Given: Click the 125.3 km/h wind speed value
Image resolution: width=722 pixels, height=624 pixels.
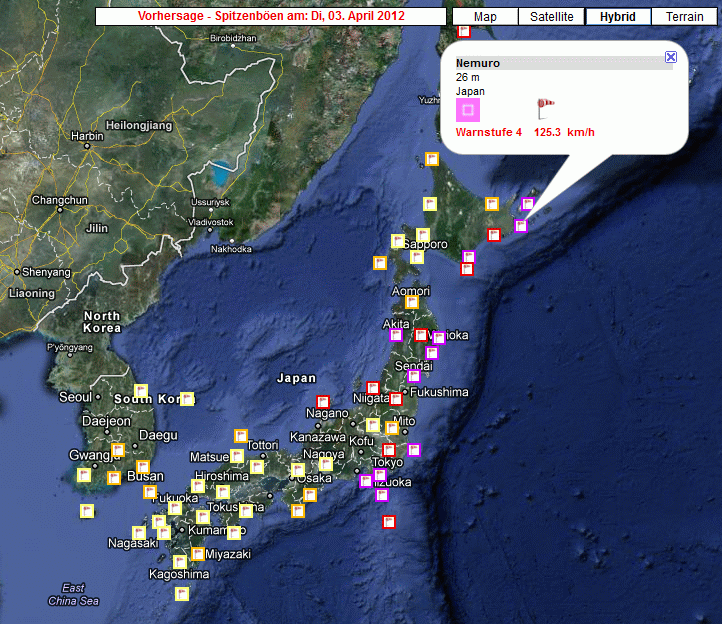Looking at the screenshot, I should click(564, 132).
